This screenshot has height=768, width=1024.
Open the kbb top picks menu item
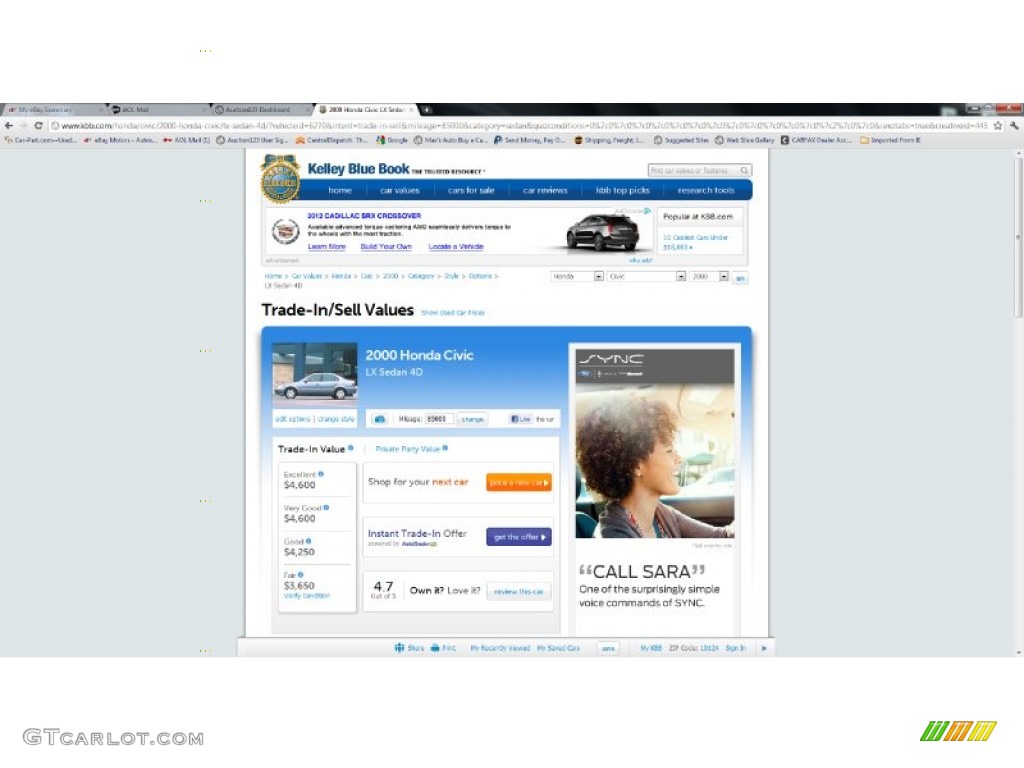pos(622,191)
